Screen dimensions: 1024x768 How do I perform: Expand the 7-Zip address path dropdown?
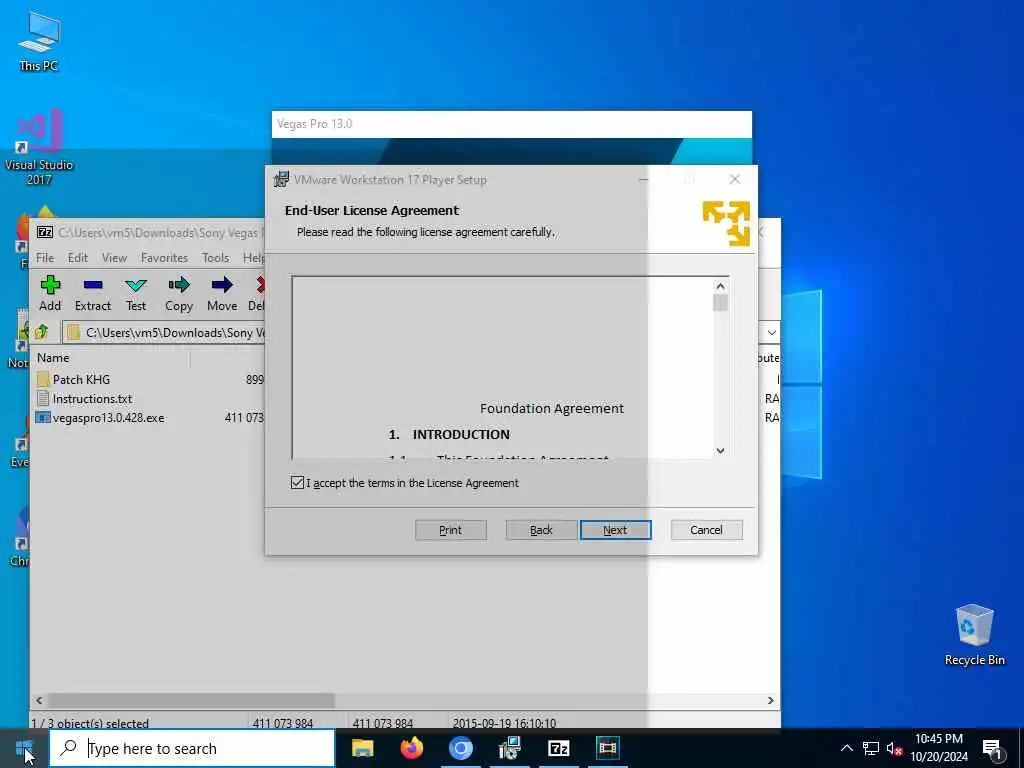(x=771, y=332)
